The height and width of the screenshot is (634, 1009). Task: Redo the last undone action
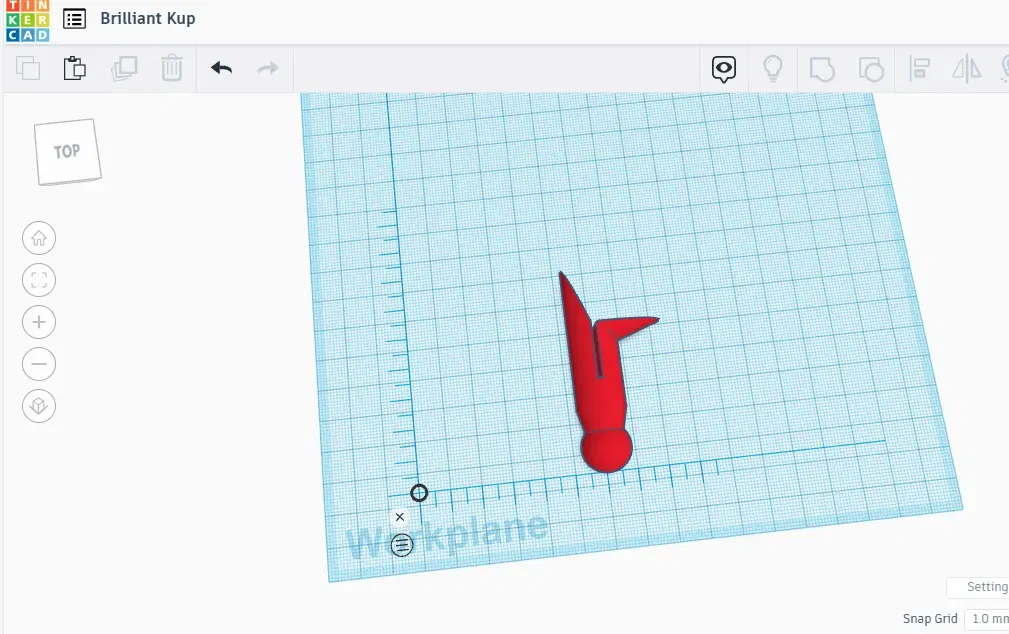point(268,68)
